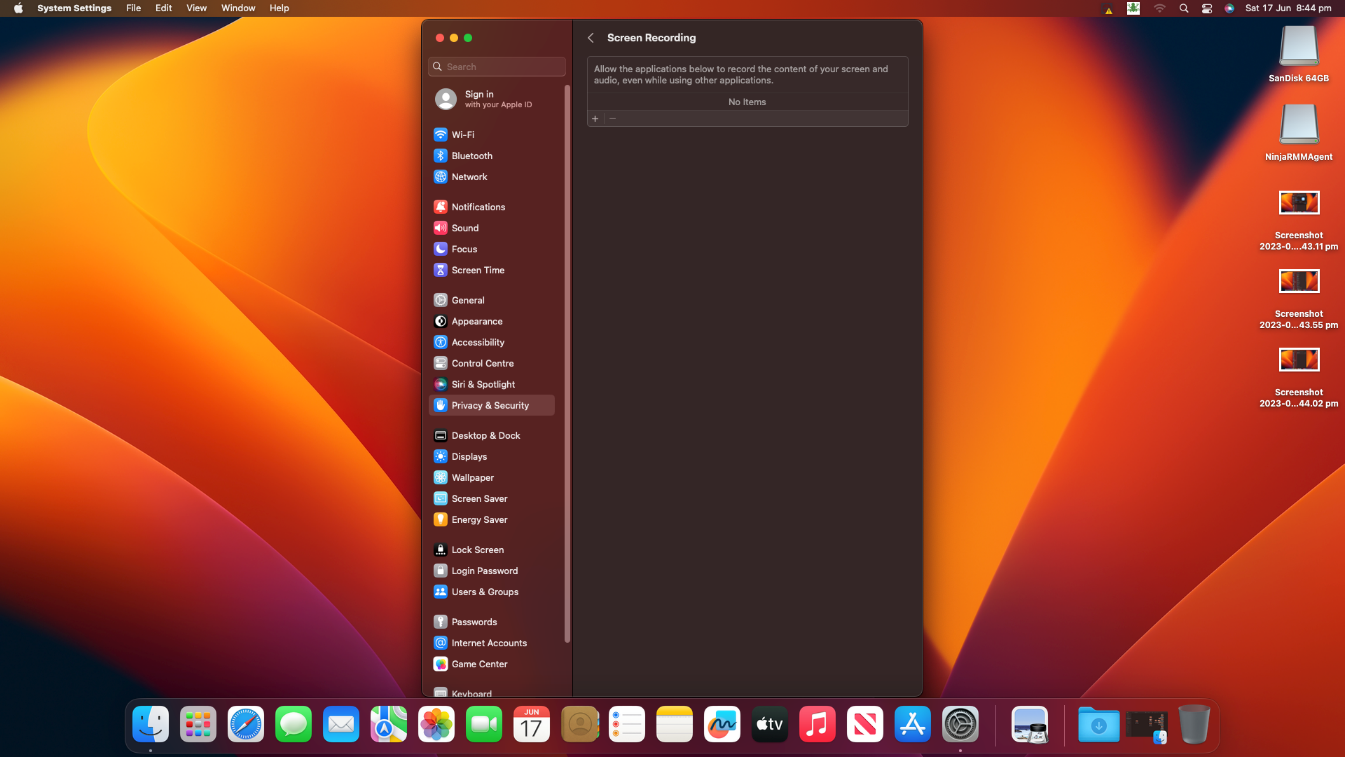Open the Help menu
Viewport: 1345px width, 757px height.
point(280,8)
